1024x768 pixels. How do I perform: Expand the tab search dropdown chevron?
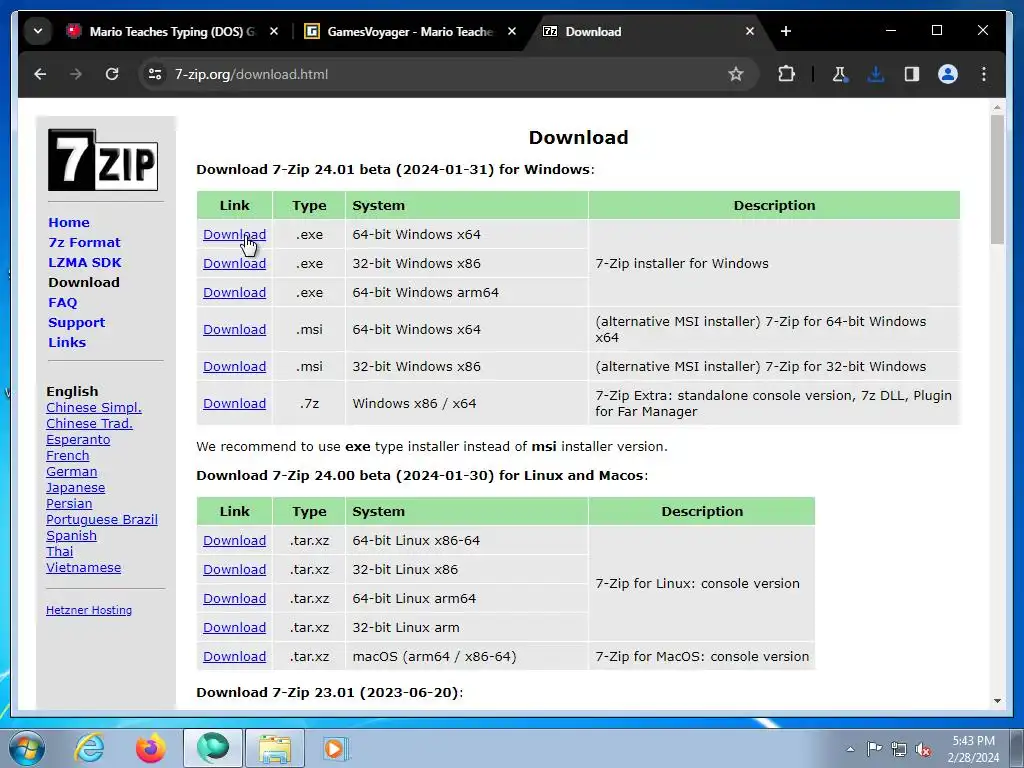pyautogui.click(x=38, y=31)
